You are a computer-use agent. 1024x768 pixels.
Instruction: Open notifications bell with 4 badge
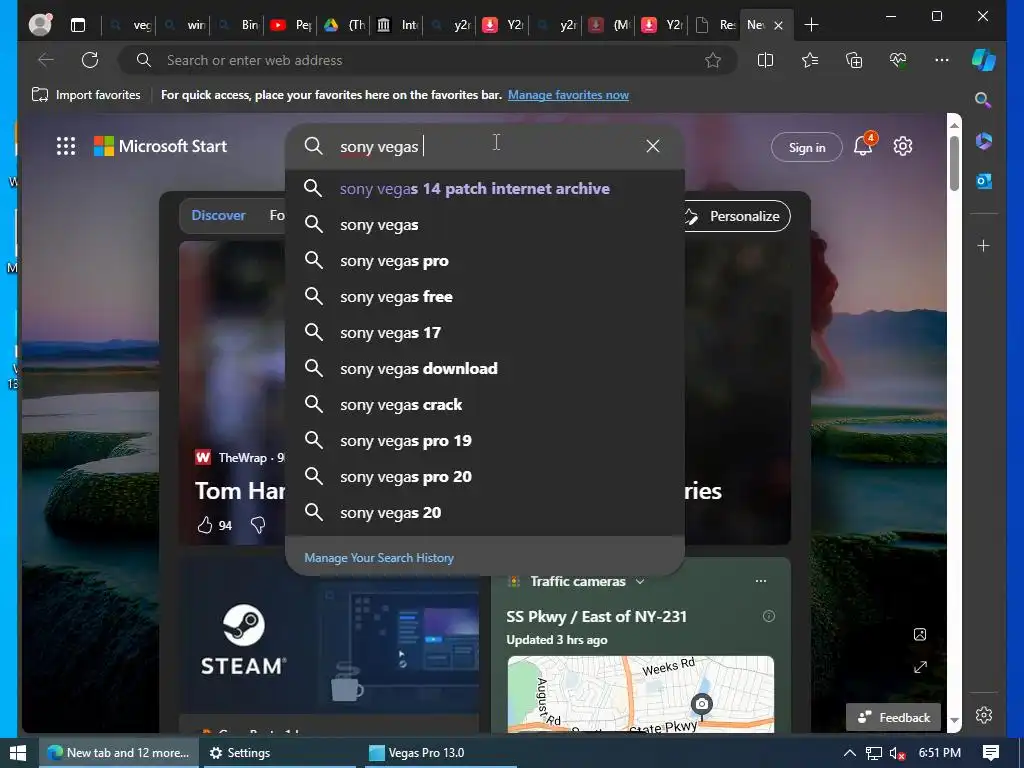pyautogui.click(x=863, y=145)
